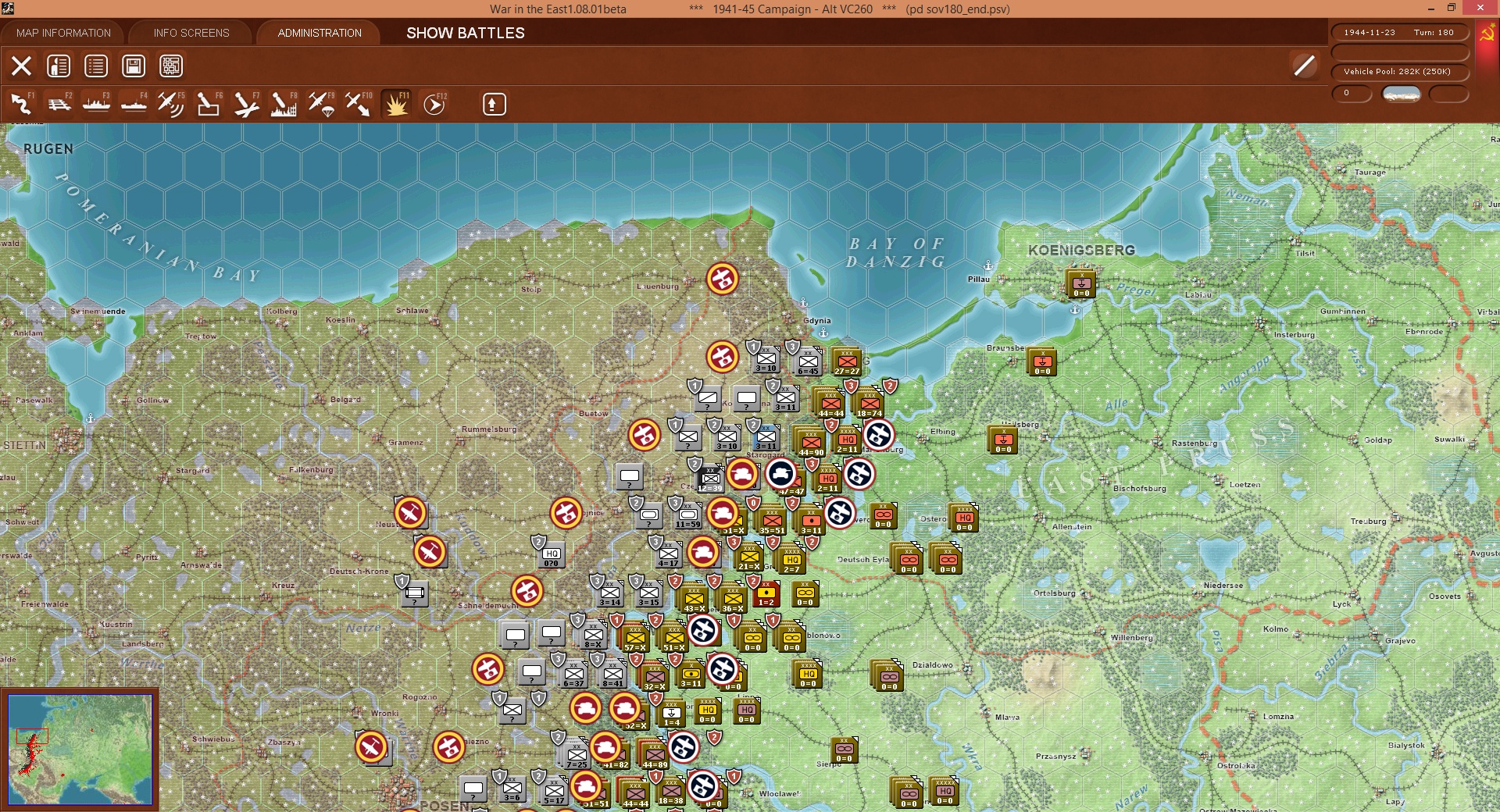The image size is (1500, 812).
Task: Click the upward arrow box icon
Action: [494, 105]
